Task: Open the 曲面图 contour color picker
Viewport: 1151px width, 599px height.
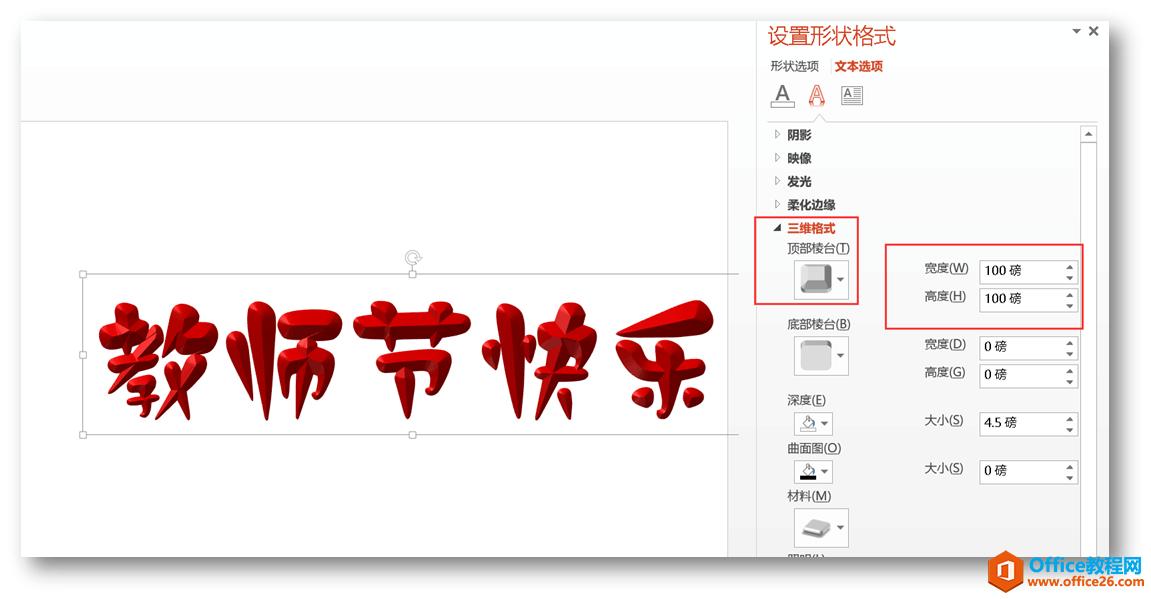Action: click(812, 471)
